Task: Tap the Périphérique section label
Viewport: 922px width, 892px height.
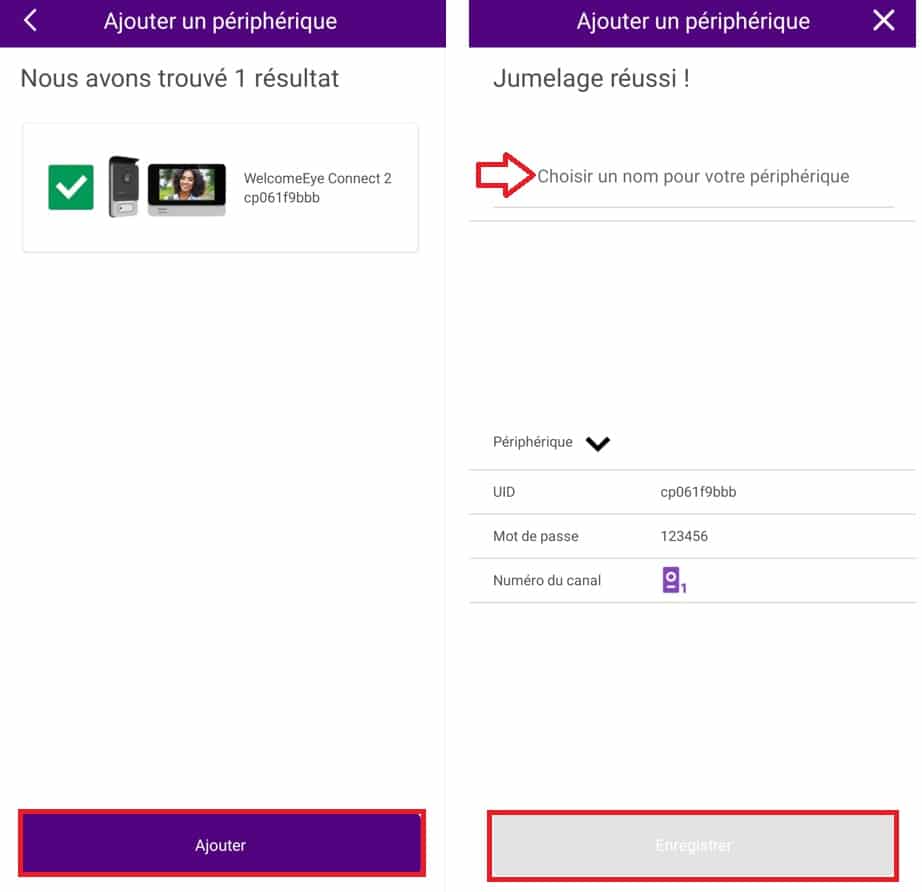Action: point(532,442)
